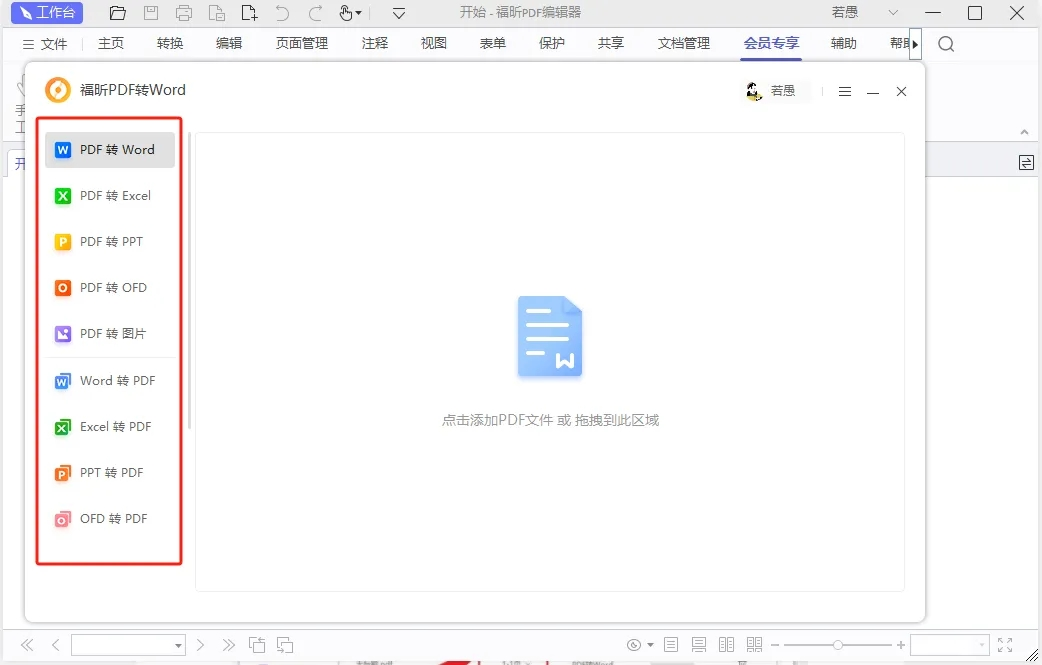Screen dimensions: 1042x665
Task: Select PDF 转 OFD option
Action: point(110,288)
